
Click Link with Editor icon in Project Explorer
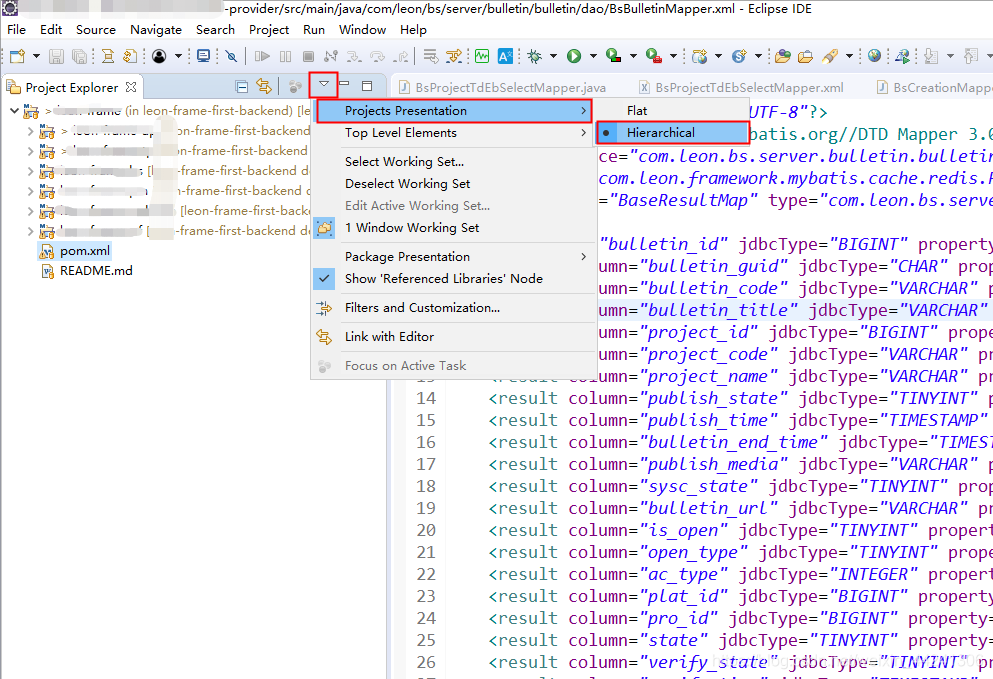tap(264, 86)
